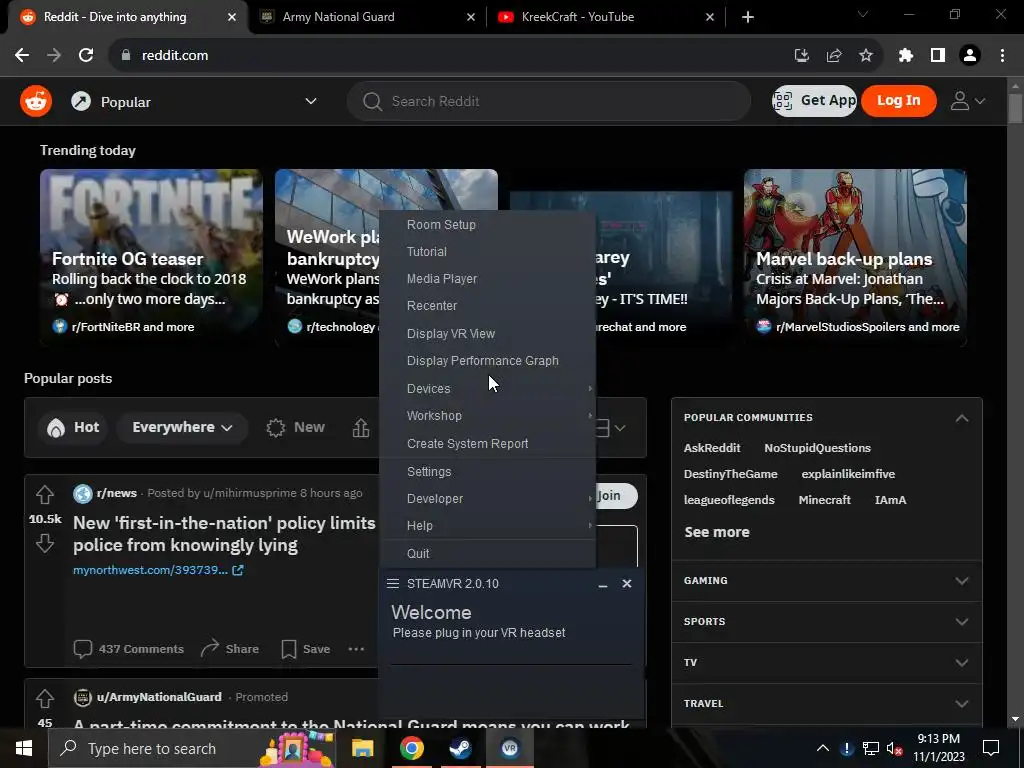Viewport: 1024px width, 768px height.
Task: Open the Chrome profile avatar icon
Action: point(970,56)
